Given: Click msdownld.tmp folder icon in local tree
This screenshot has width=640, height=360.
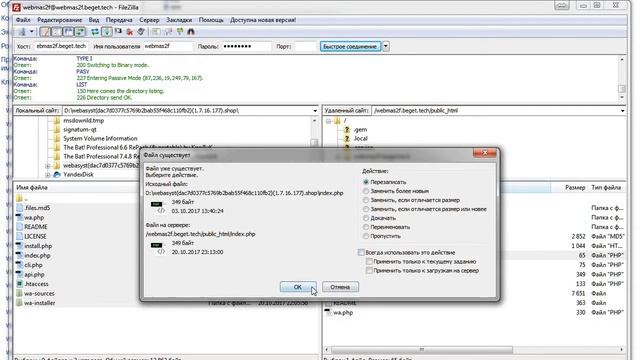Looking at the screenshot, I should tap(57, 120).
